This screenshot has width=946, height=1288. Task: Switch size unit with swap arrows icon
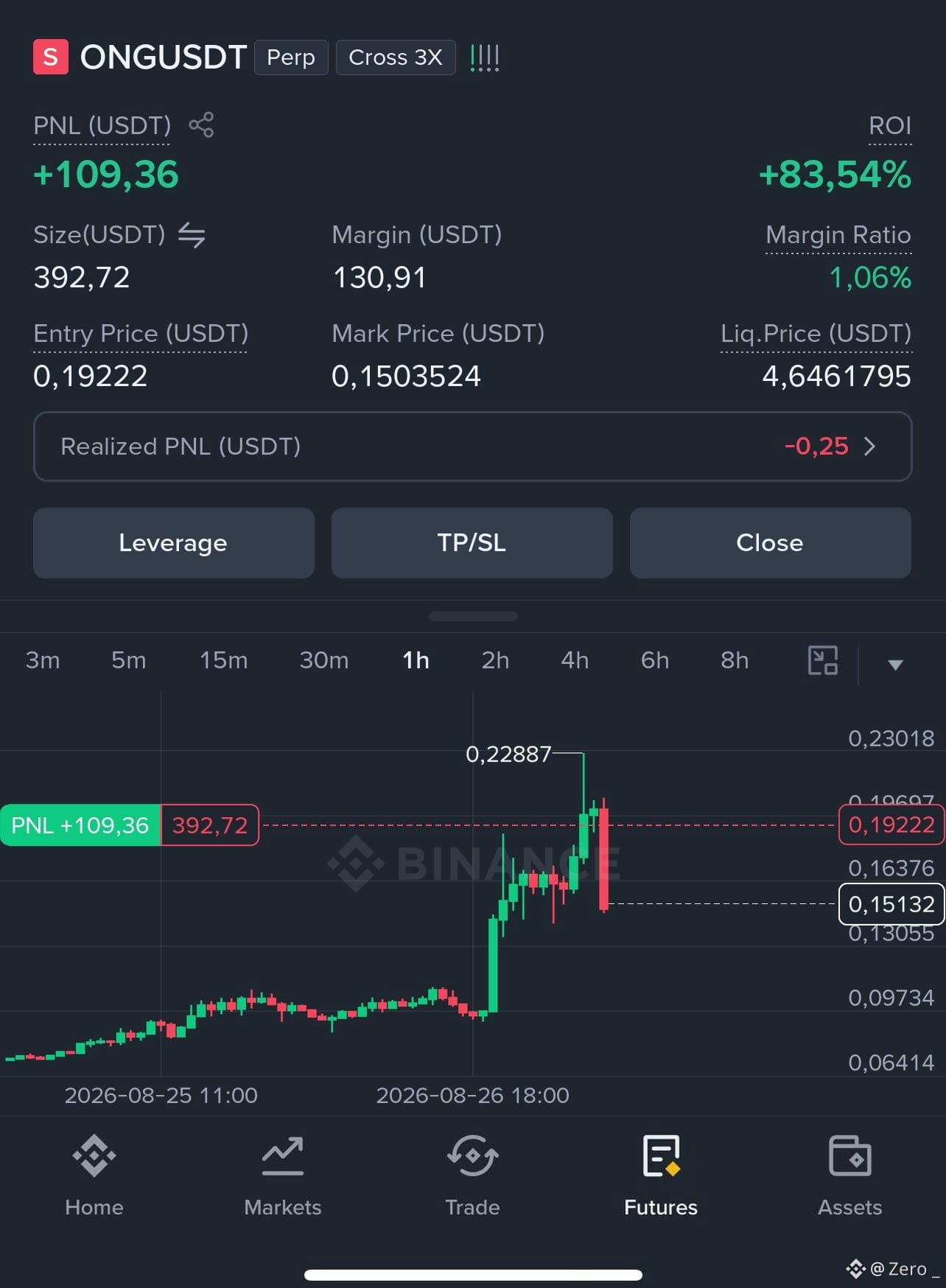192,235
